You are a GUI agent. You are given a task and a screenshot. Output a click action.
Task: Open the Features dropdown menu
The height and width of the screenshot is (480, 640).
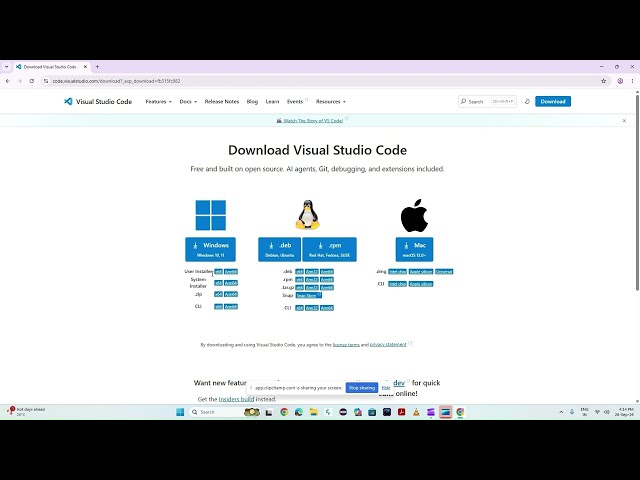tap(158, 102)
